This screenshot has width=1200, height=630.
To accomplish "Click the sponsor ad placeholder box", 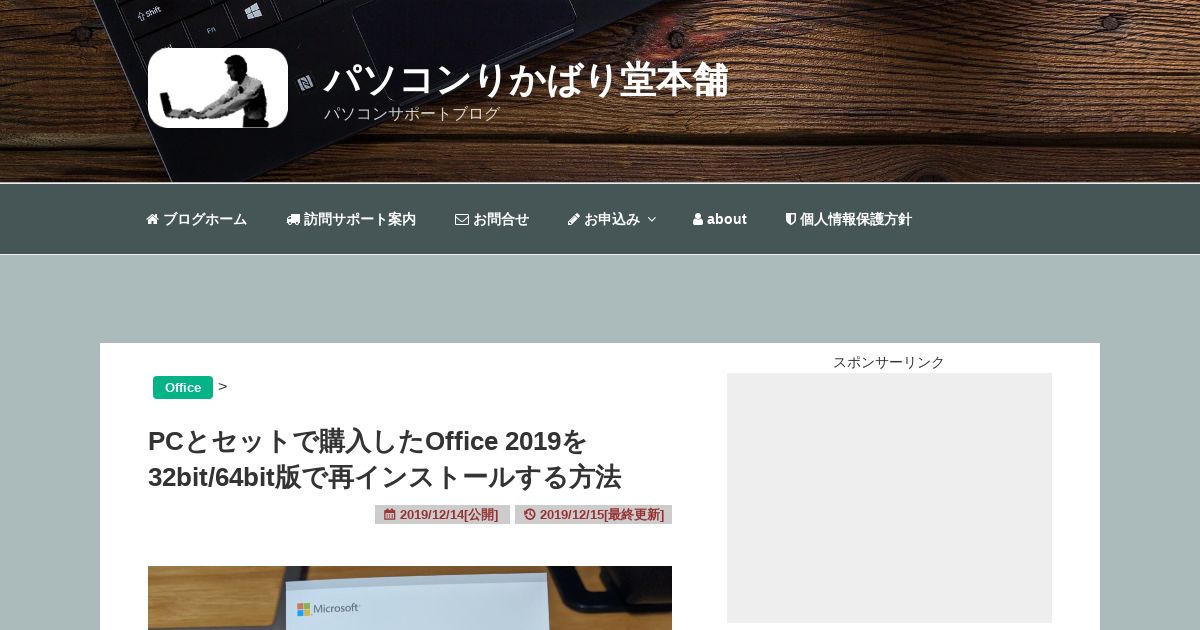I will click(x=889, y=498).
